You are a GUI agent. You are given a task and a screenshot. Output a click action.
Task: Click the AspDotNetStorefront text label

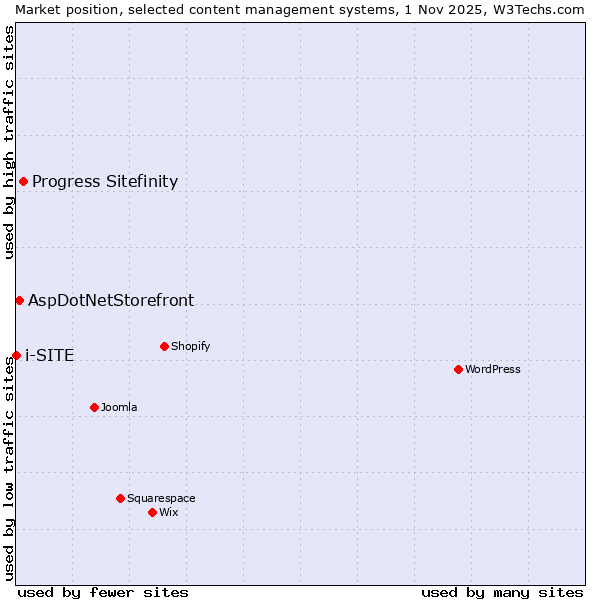point(111,300)
